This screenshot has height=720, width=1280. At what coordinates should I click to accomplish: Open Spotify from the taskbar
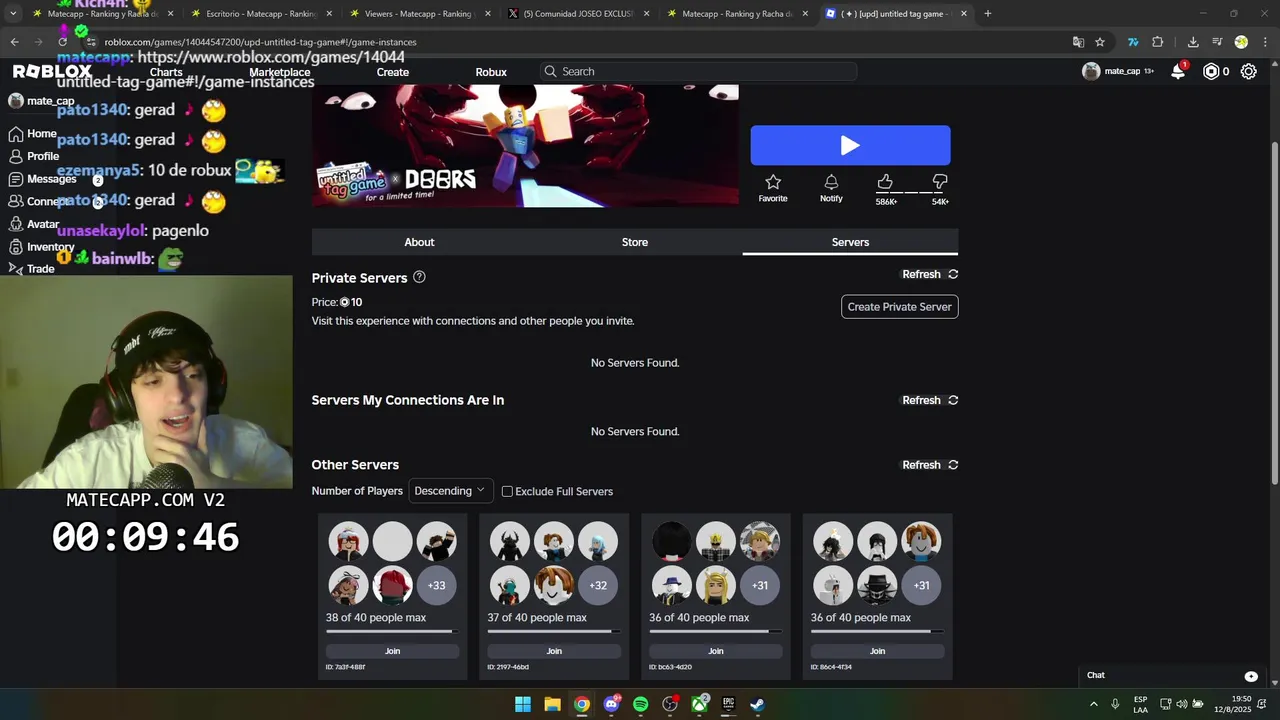pyautogui.click(x=640, y=704)
